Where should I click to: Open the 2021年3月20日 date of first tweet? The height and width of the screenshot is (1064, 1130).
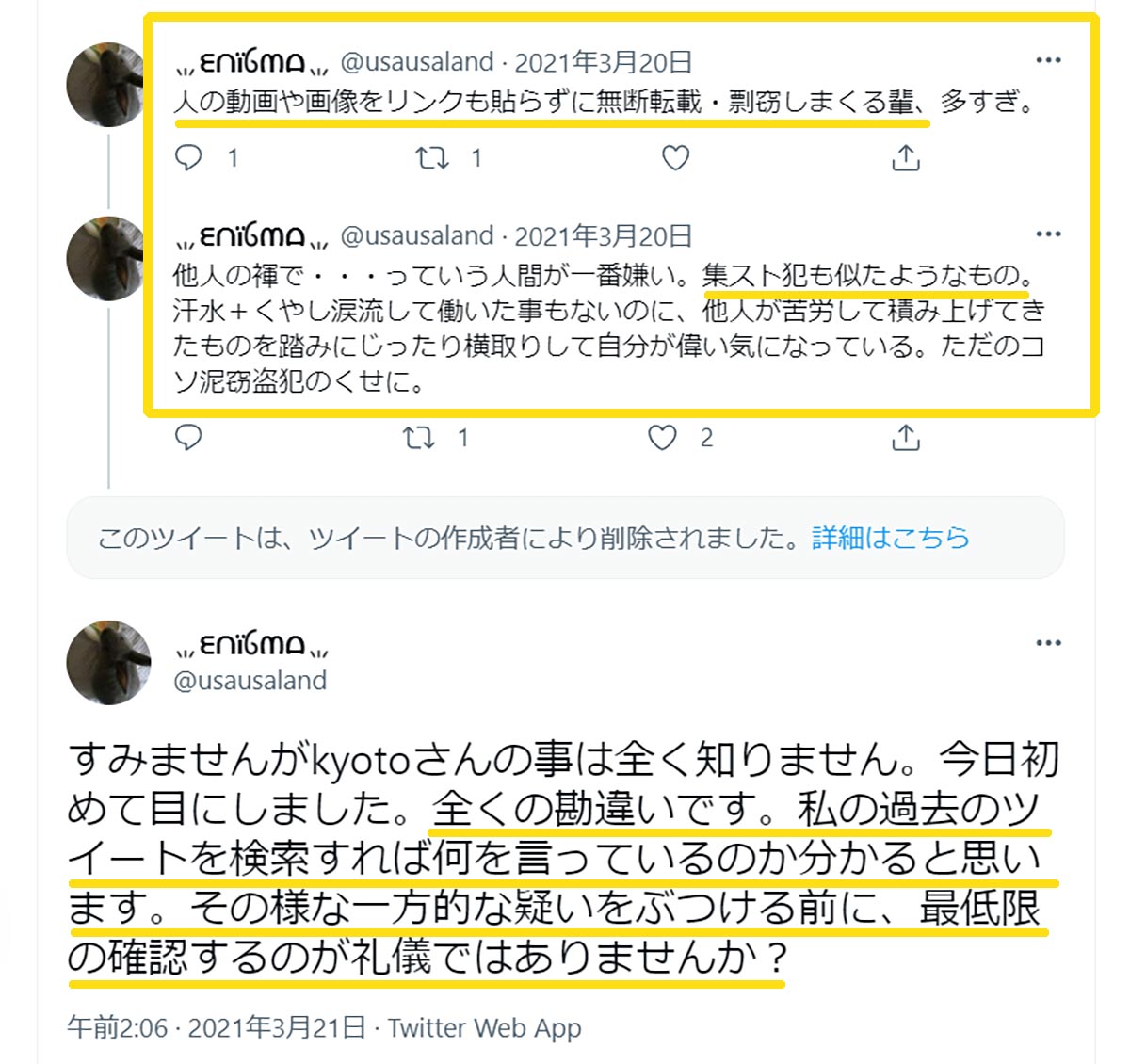tap(604, 62)
